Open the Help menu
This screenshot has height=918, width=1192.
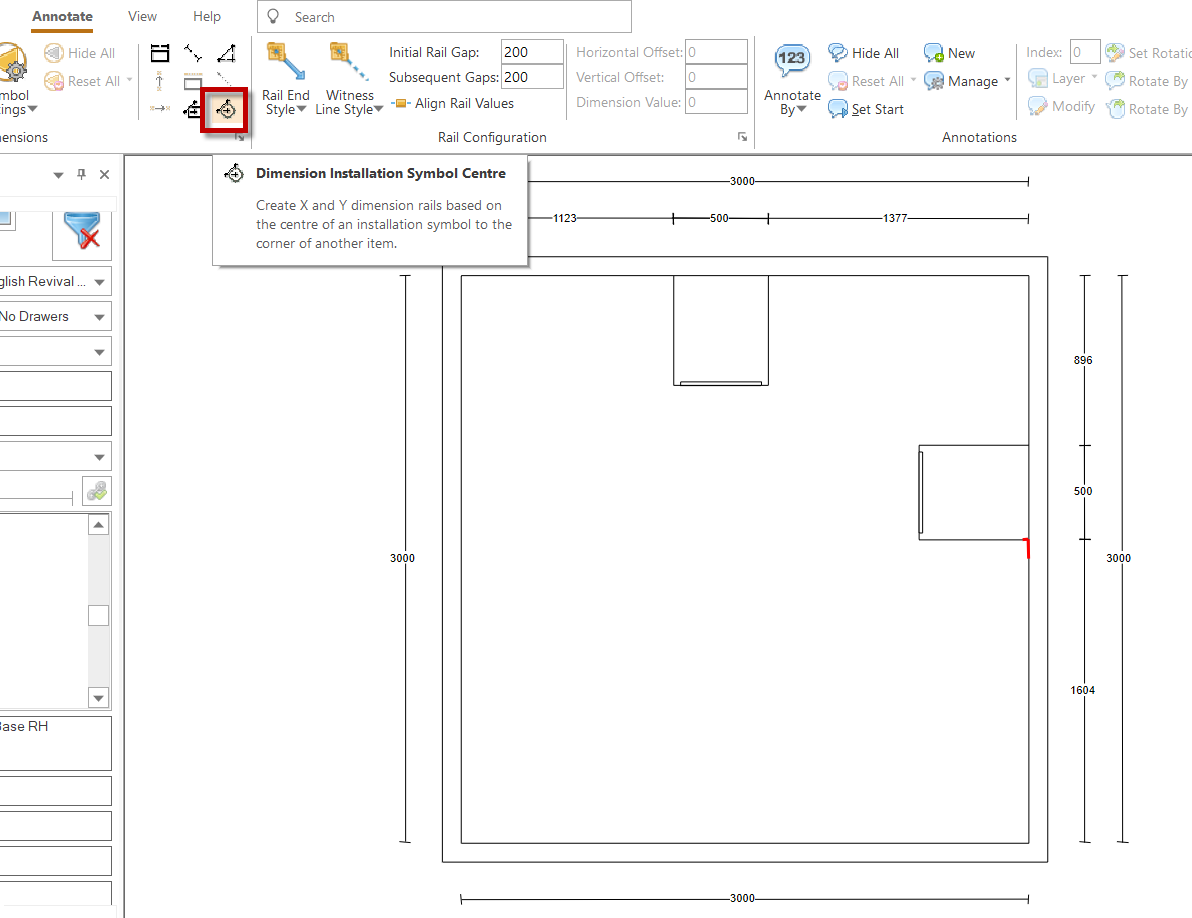pos(207,16)
